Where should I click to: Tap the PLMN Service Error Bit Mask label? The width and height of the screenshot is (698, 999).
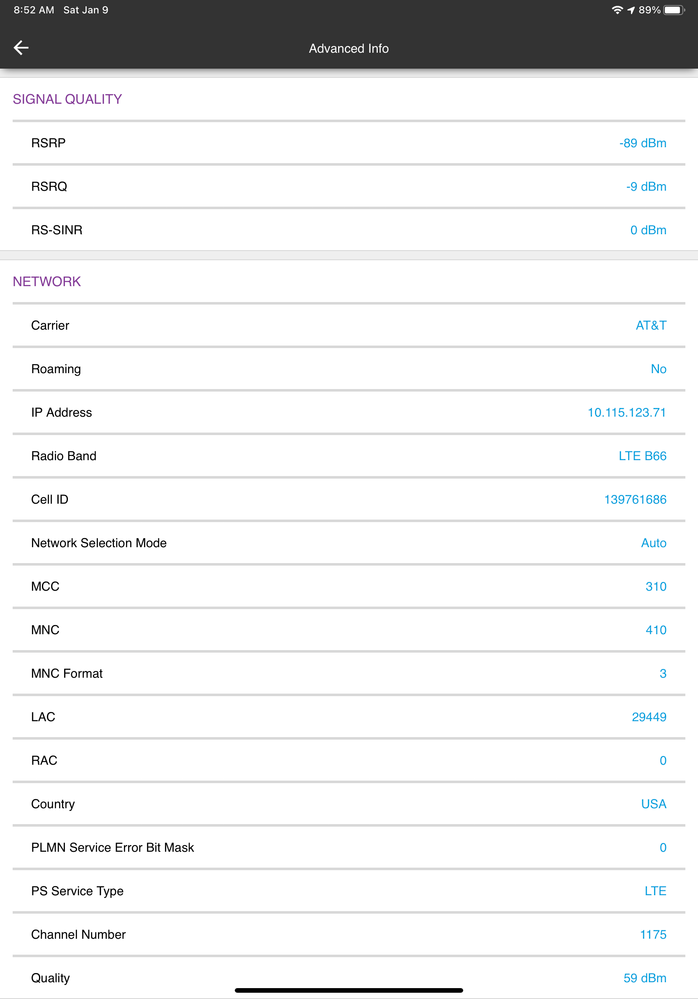coord(113,847)
